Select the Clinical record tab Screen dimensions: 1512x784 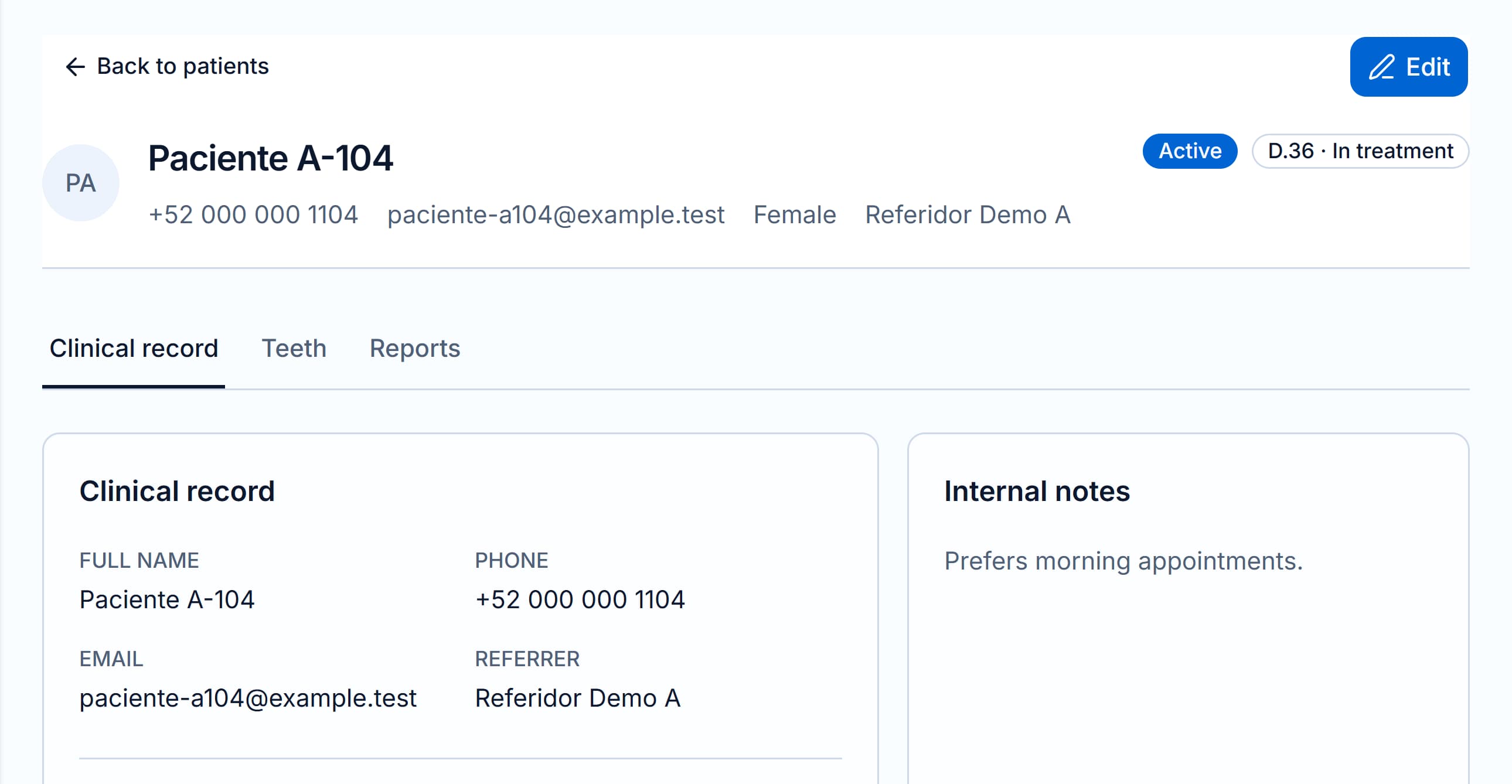pyautogui.click(x=134, y=349)
